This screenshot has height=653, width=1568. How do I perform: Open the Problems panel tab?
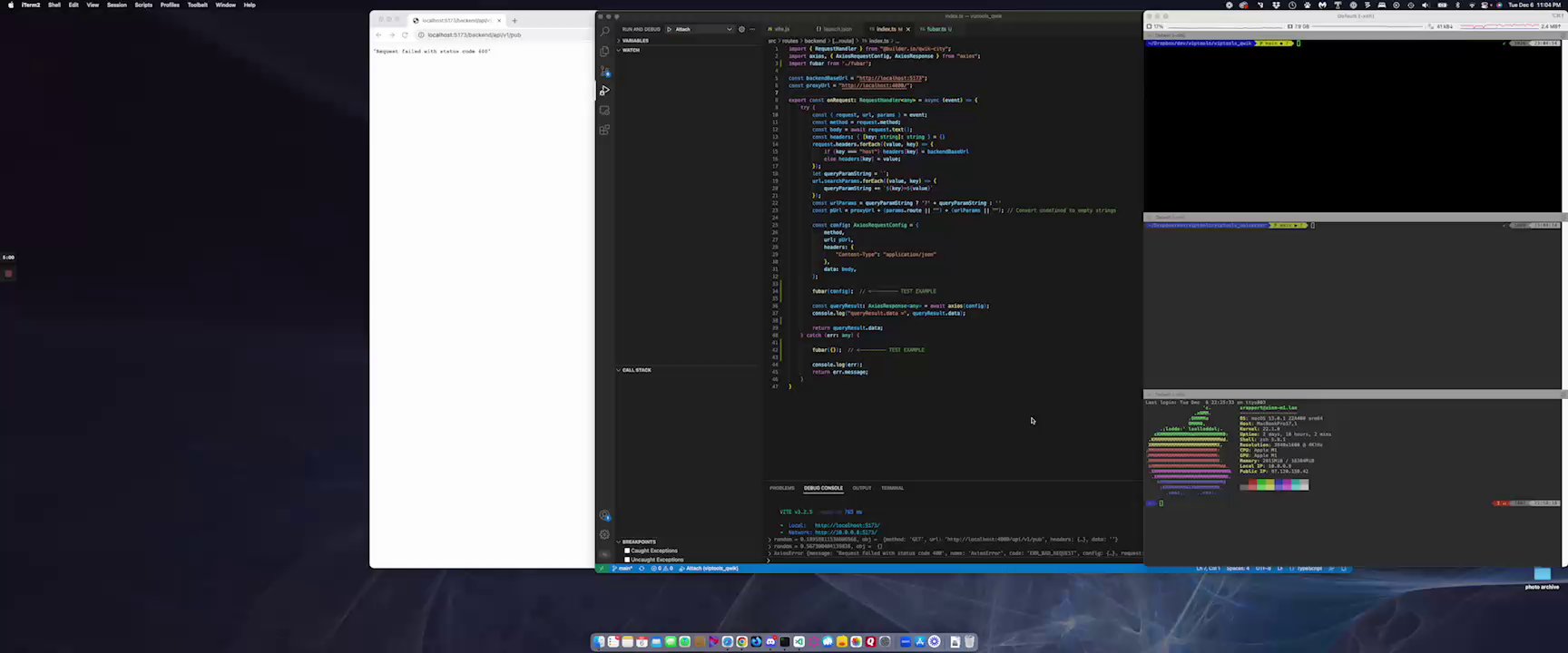[781, 488]
